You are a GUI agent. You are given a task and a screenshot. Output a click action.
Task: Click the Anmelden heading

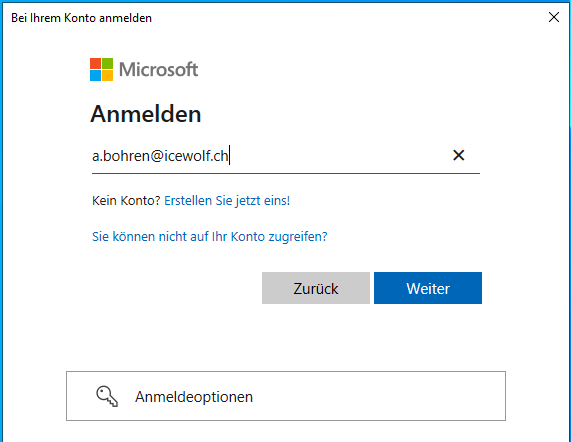click(146, 114)
